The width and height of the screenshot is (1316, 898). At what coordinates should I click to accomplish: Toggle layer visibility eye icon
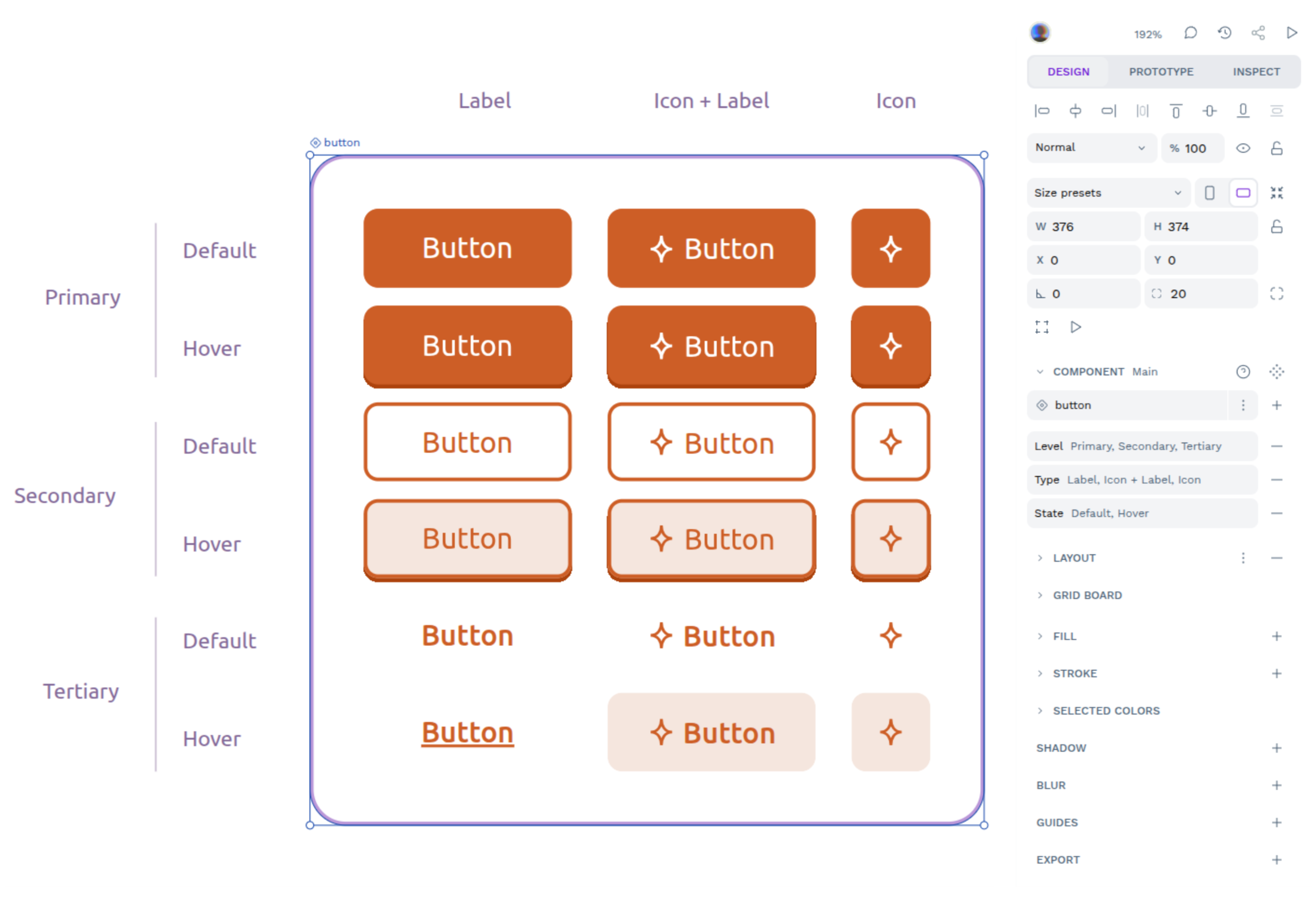pos(1243,148)
